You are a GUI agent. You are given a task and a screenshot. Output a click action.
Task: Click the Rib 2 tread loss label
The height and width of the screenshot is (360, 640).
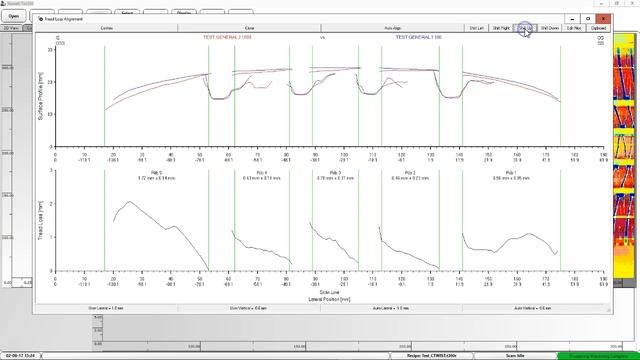tap(410, 176)
